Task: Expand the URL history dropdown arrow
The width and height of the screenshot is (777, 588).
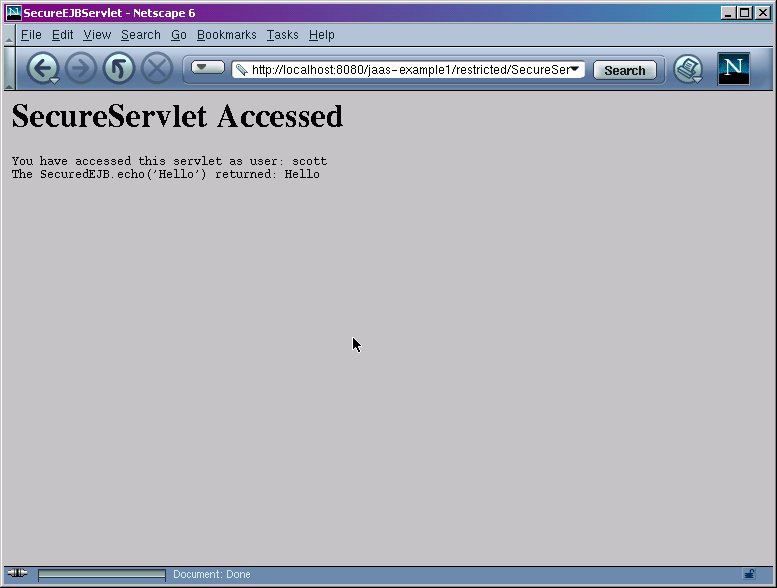Action: (575, 69)
